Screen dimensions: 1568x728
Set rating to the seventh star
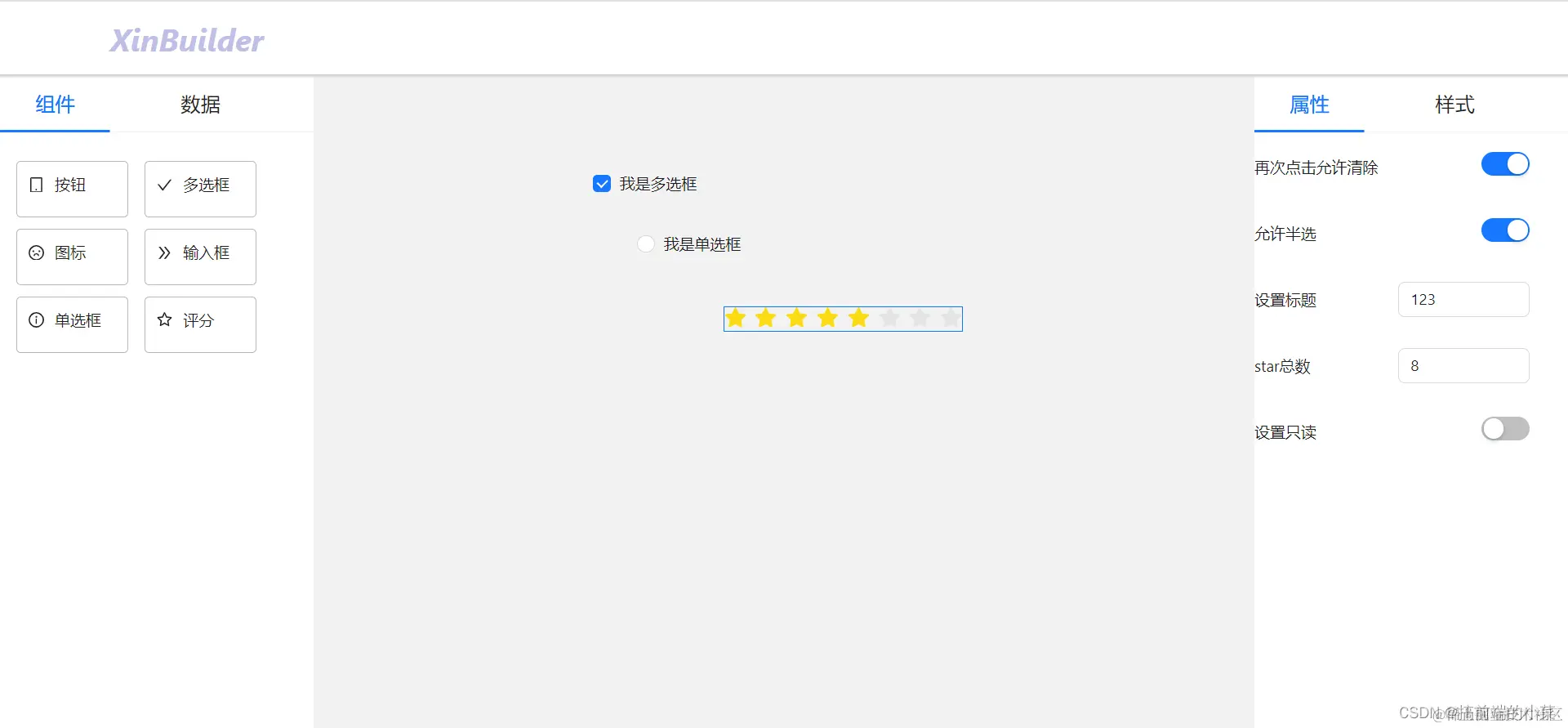click(920, 318)
